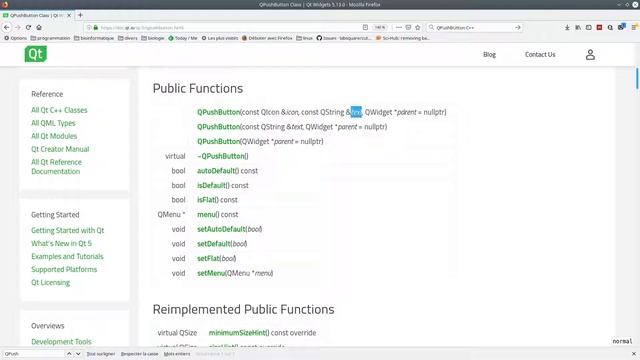Image resolution: width=640 pixels, height=360 pixels.
Task: Find next match with down arrow
Action: pyautogui.click(x=78, y=354)
